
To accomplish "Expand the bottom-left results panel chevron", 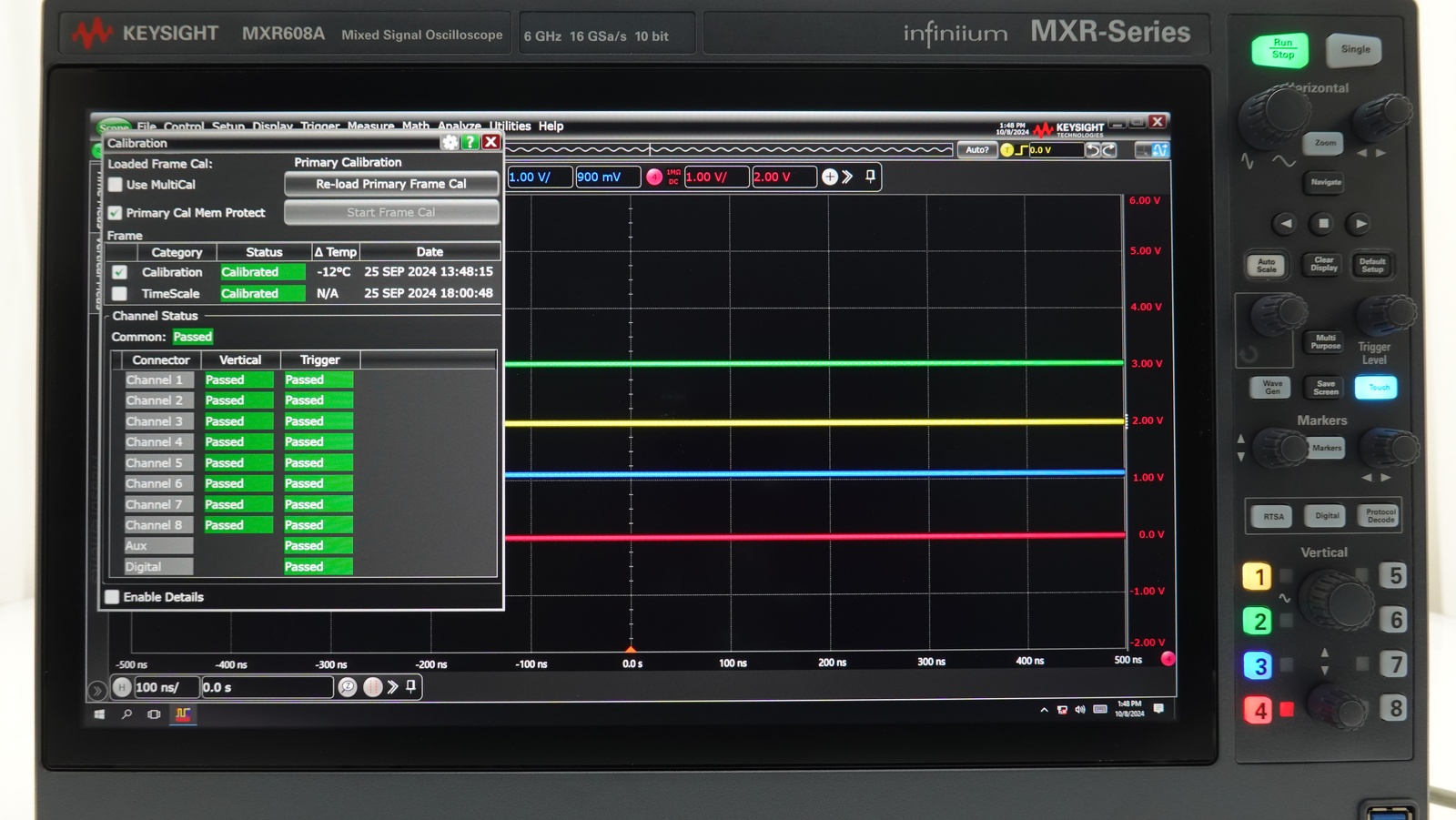I will 96,691.
